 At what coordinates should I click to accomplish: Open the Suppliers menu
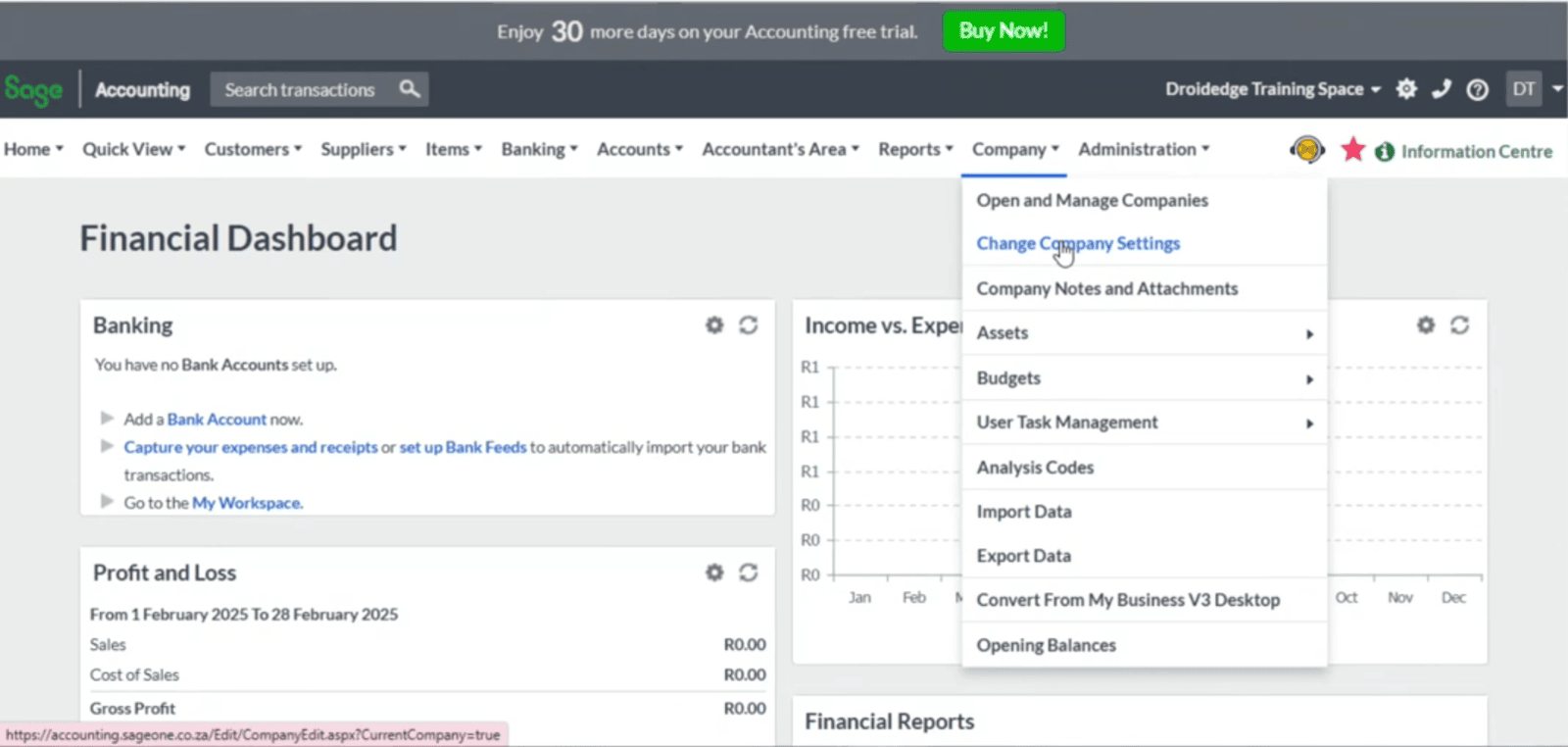(364, 149)
